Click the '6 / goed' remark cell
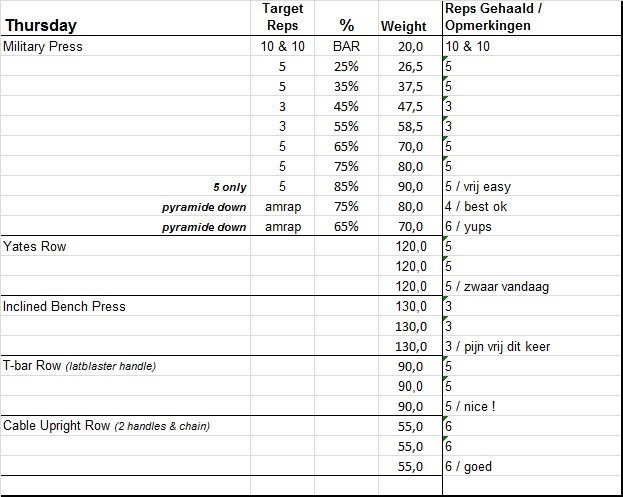This screenshot has width=623, height=497. (472, 466)
